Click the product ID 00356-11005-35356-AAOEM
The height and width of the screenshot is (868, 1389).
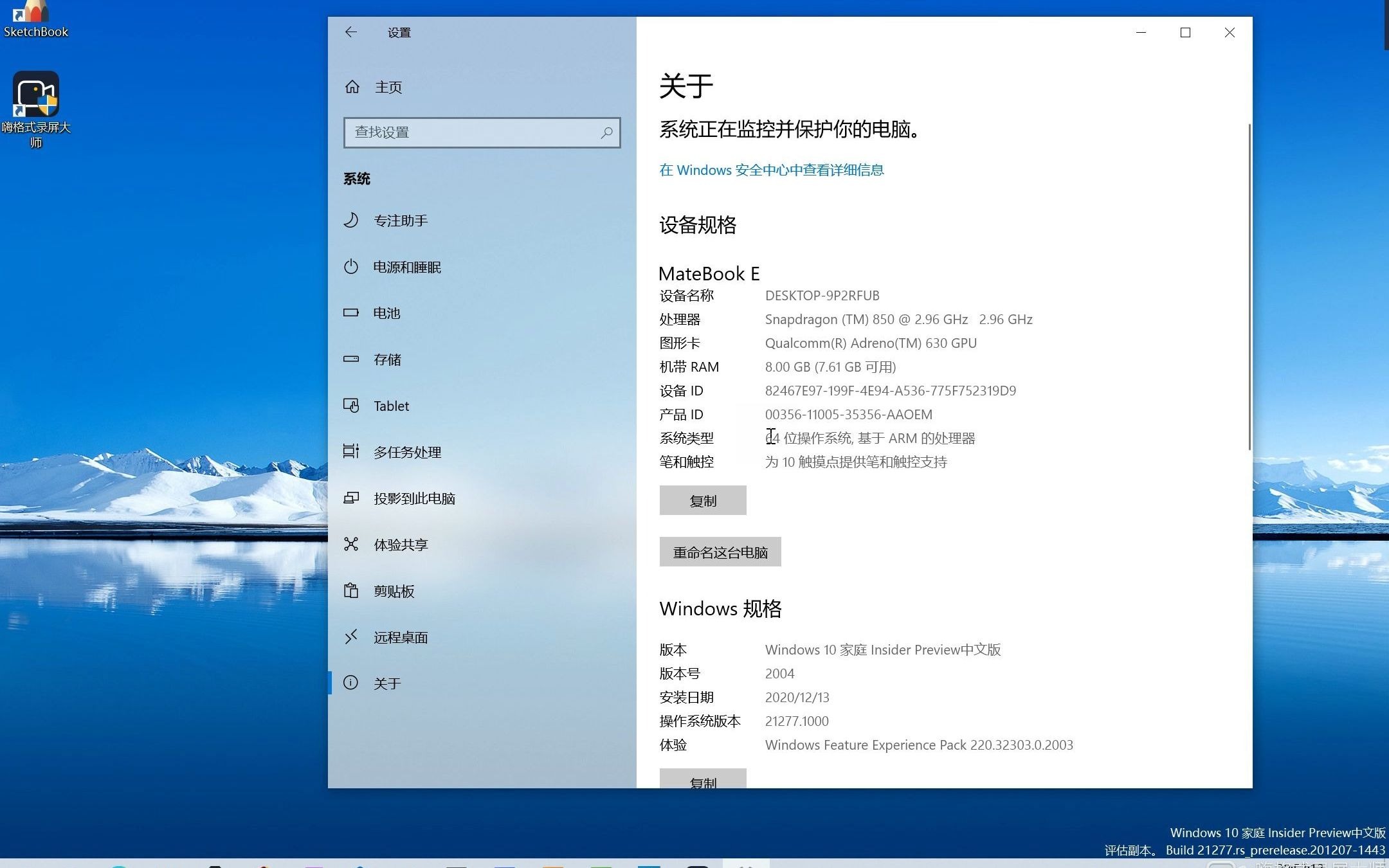click(x=848, y=415)
